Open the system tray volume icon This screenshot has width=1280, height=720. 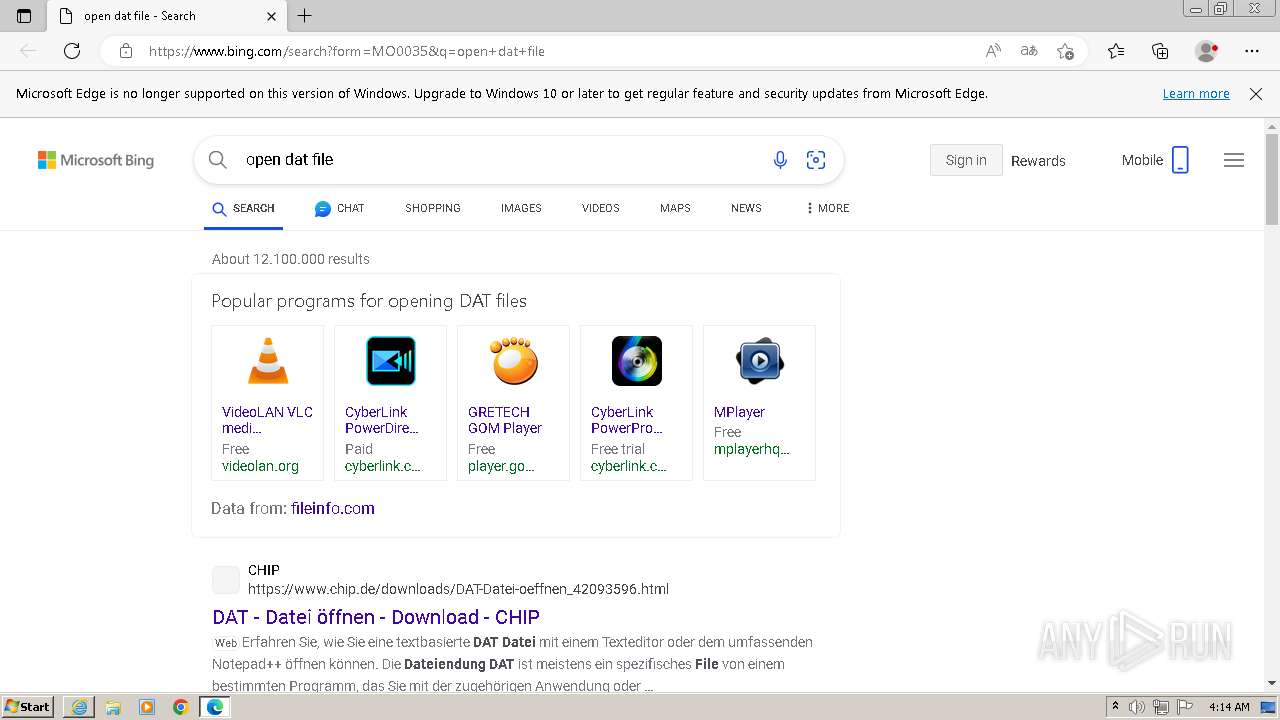coord(1137,707)
